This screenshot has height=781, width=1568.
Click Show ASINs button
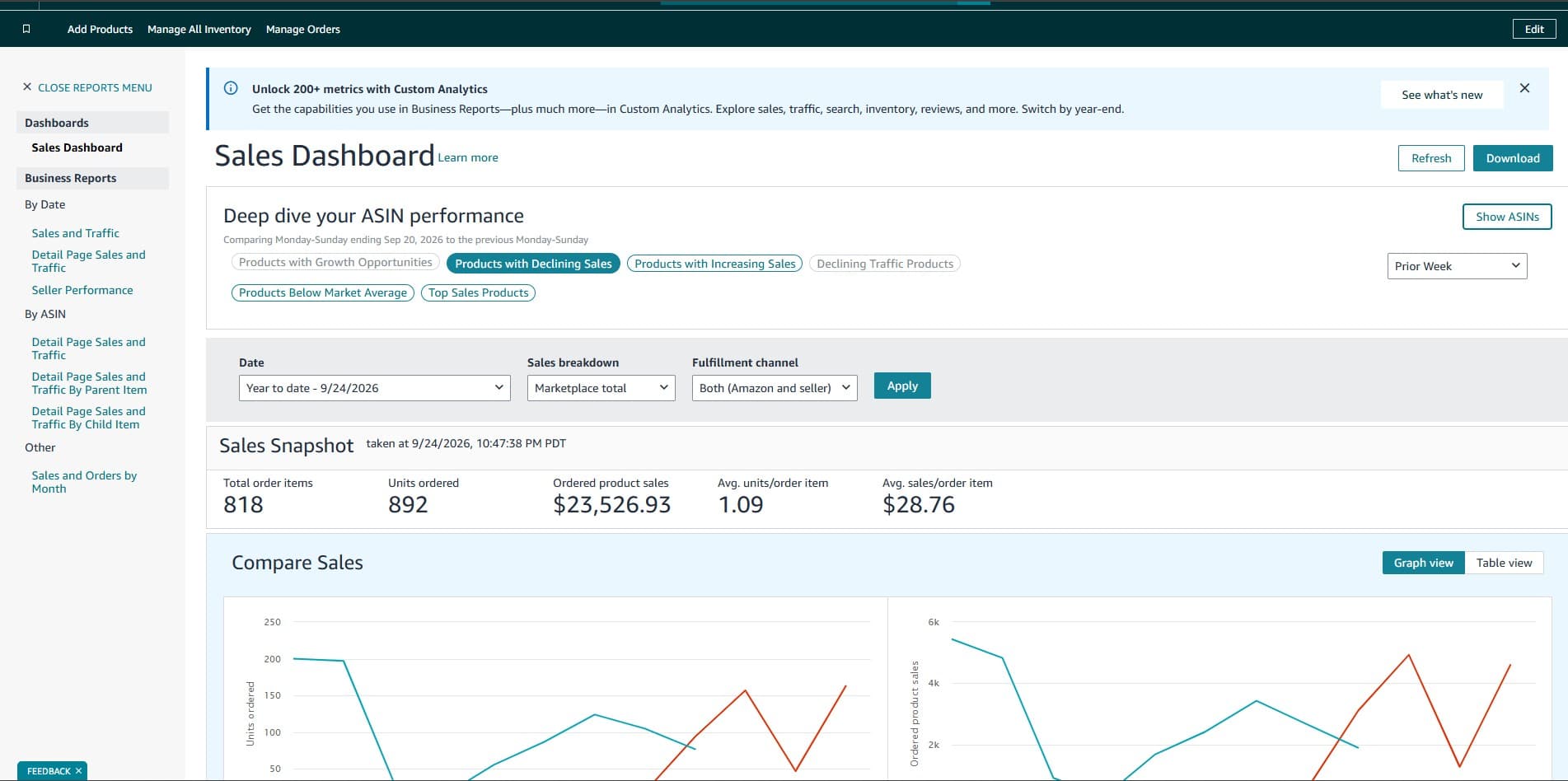(x=1507, y=217)
